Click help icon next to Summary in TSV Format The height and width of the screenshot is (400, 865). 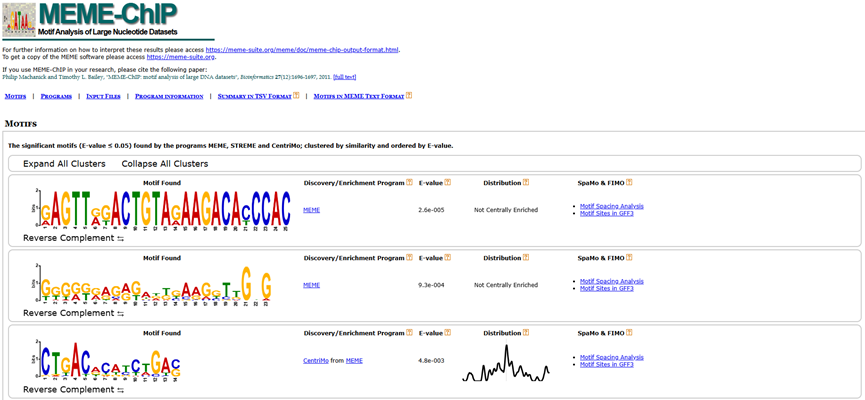(296, 95)
